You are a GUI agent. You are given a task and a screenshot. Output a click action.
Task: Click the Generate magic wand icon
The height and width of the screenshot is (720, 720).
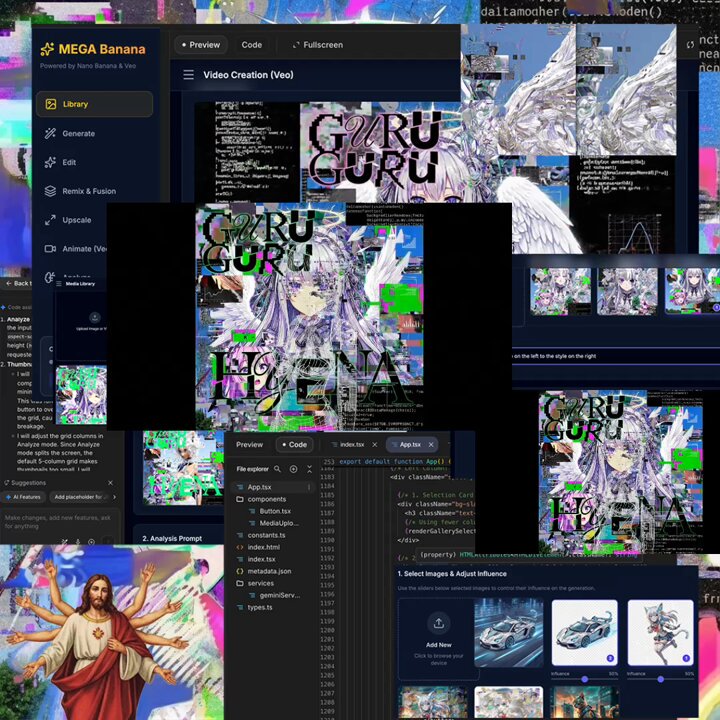51,134
